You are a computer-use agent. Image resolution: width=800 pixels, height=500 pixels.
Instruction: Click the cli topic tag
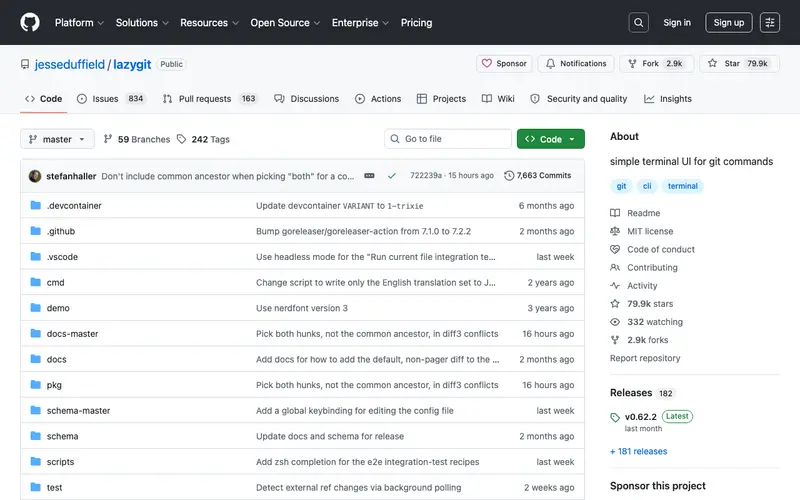point(647,186)
